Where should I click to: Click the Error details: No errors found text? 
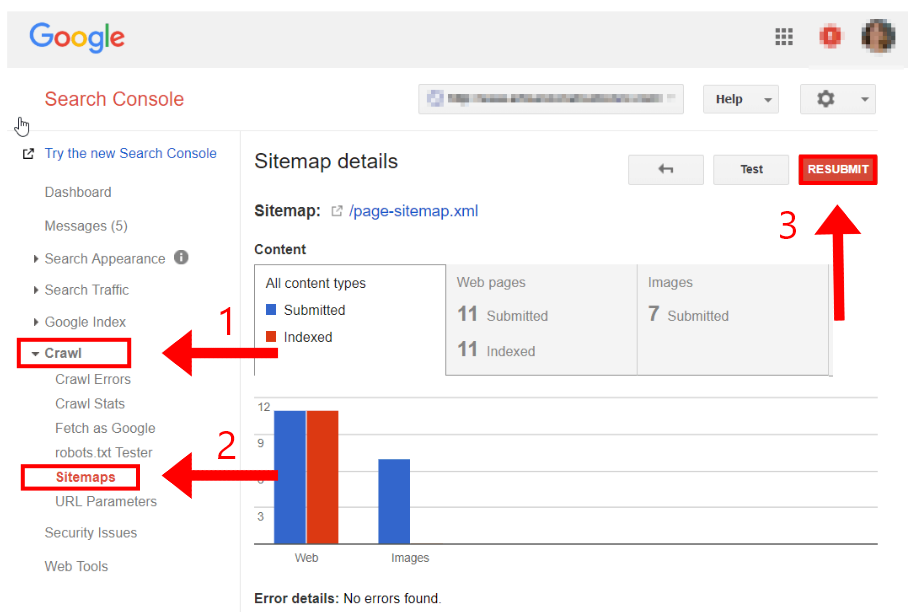348,599
